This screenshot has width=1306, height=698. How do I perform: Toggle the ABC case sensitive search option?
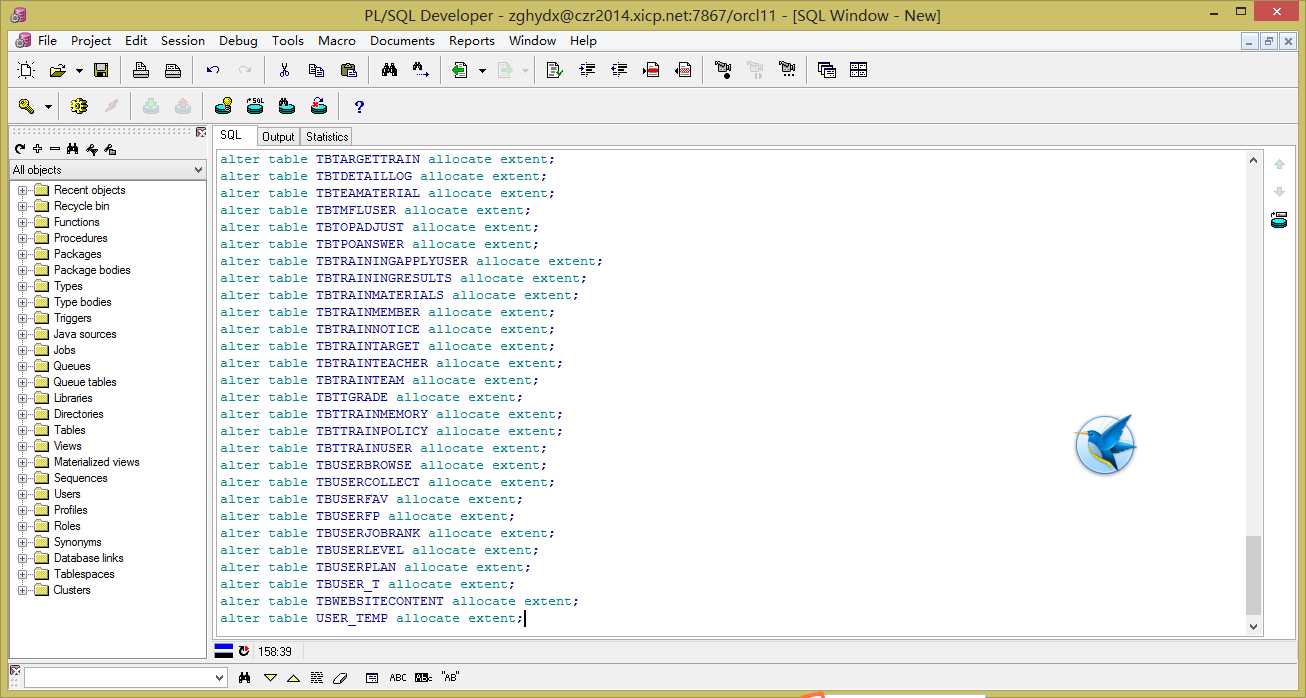(398, 677)
